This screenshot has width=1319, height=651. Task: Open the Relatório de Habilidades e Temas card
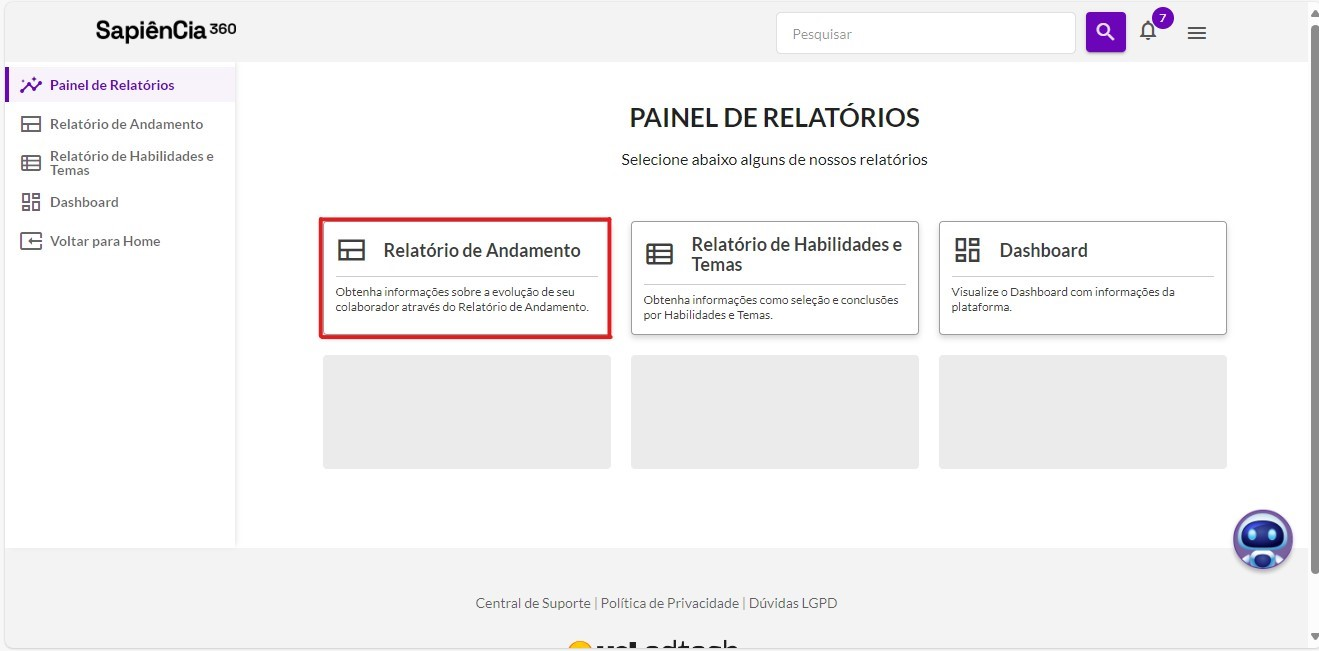(x=775, y=278)
